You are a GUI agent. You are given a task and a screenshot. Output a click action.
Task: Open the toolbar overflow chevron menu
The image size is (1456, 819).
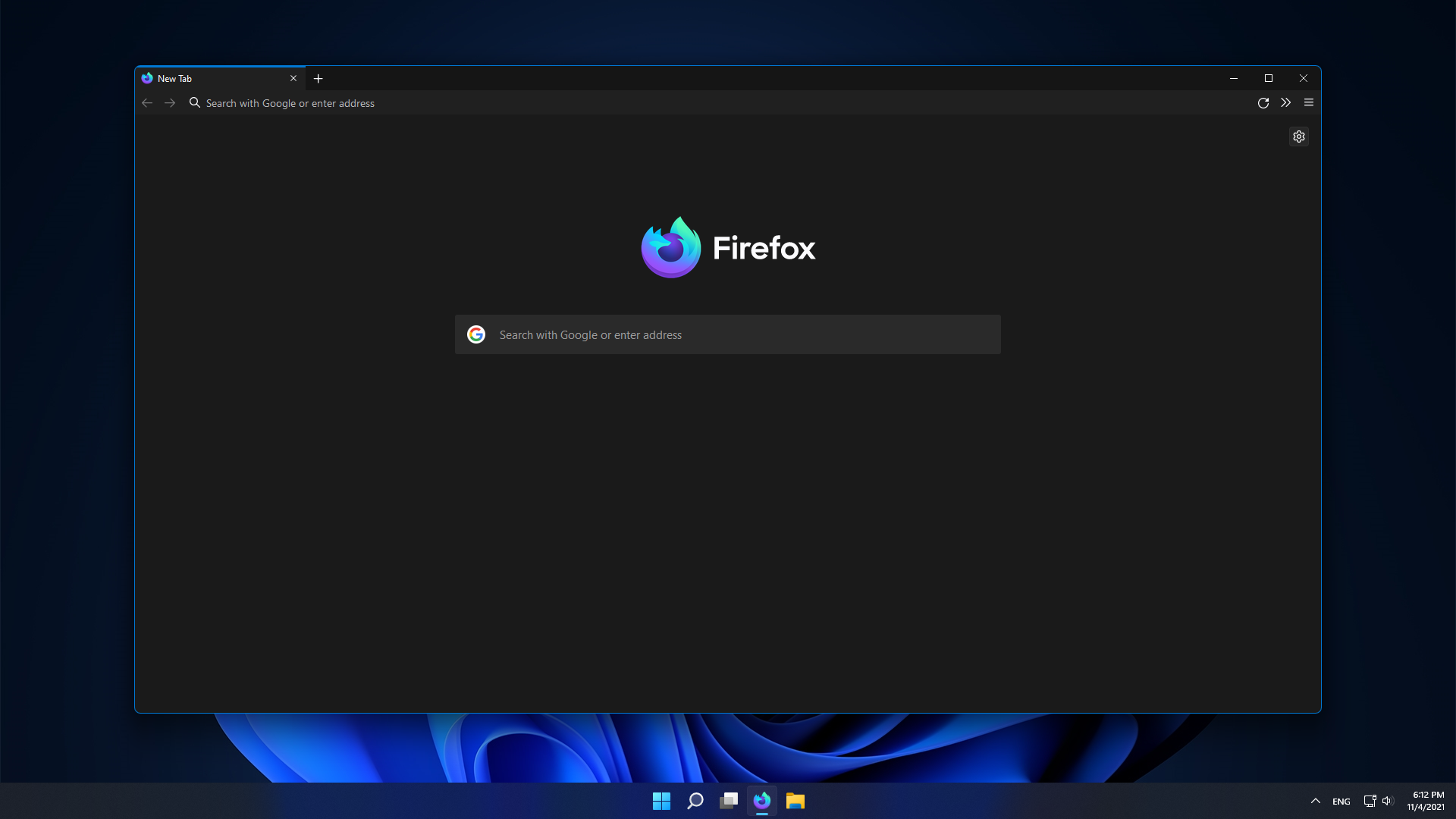point(1285,103)
